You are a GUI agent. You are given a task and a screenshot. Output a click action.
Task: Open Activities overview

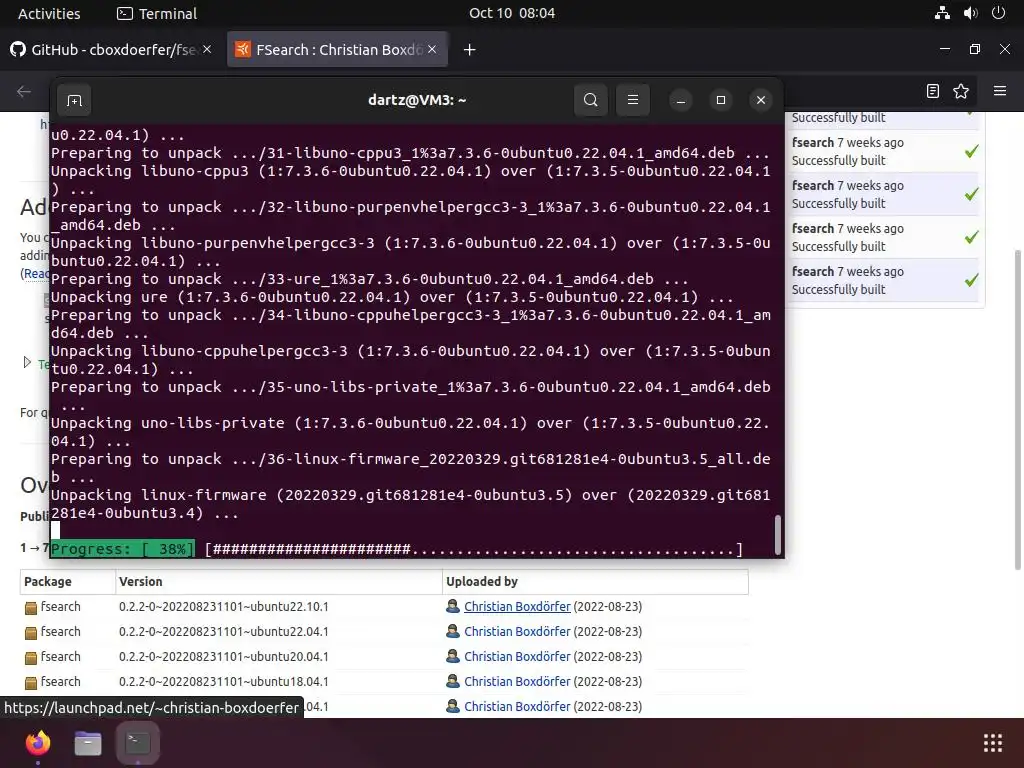coord(49,13)
